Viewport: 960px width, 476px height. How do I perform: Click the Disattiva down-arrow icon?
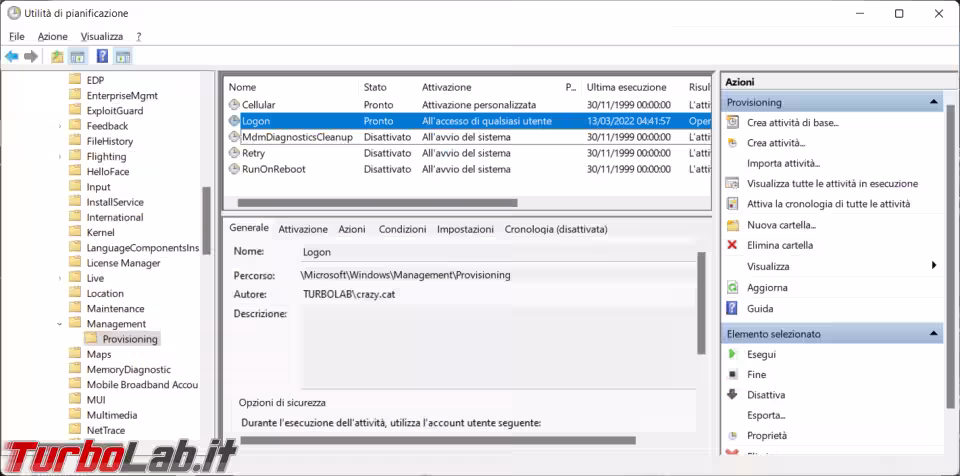pyautogui.click(x=732, y=395)
